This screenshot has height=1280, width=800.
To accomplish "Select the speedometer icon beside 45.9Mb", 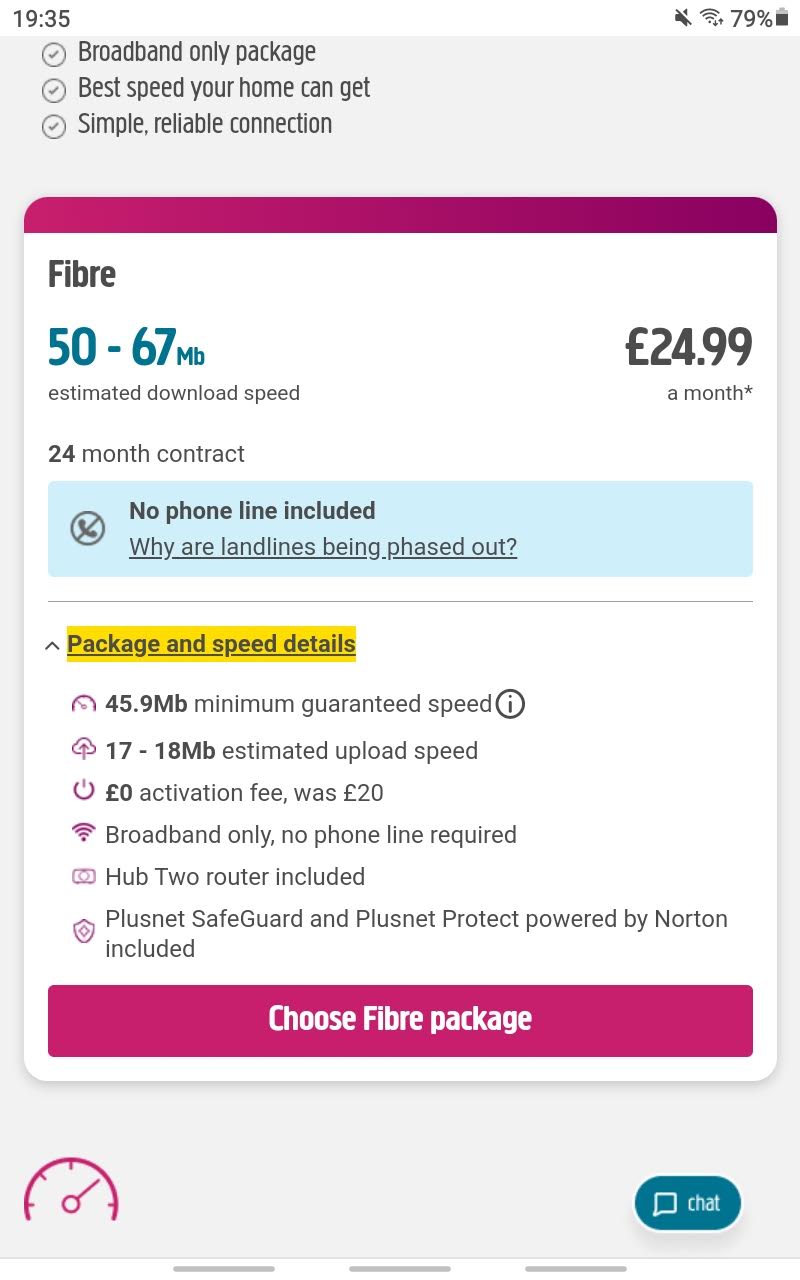I will [84, 703].
